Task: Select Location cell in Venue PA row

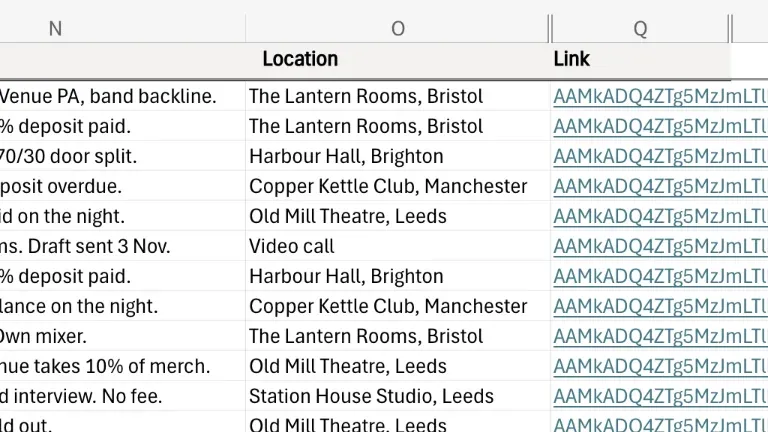Action: click(397, 96)
